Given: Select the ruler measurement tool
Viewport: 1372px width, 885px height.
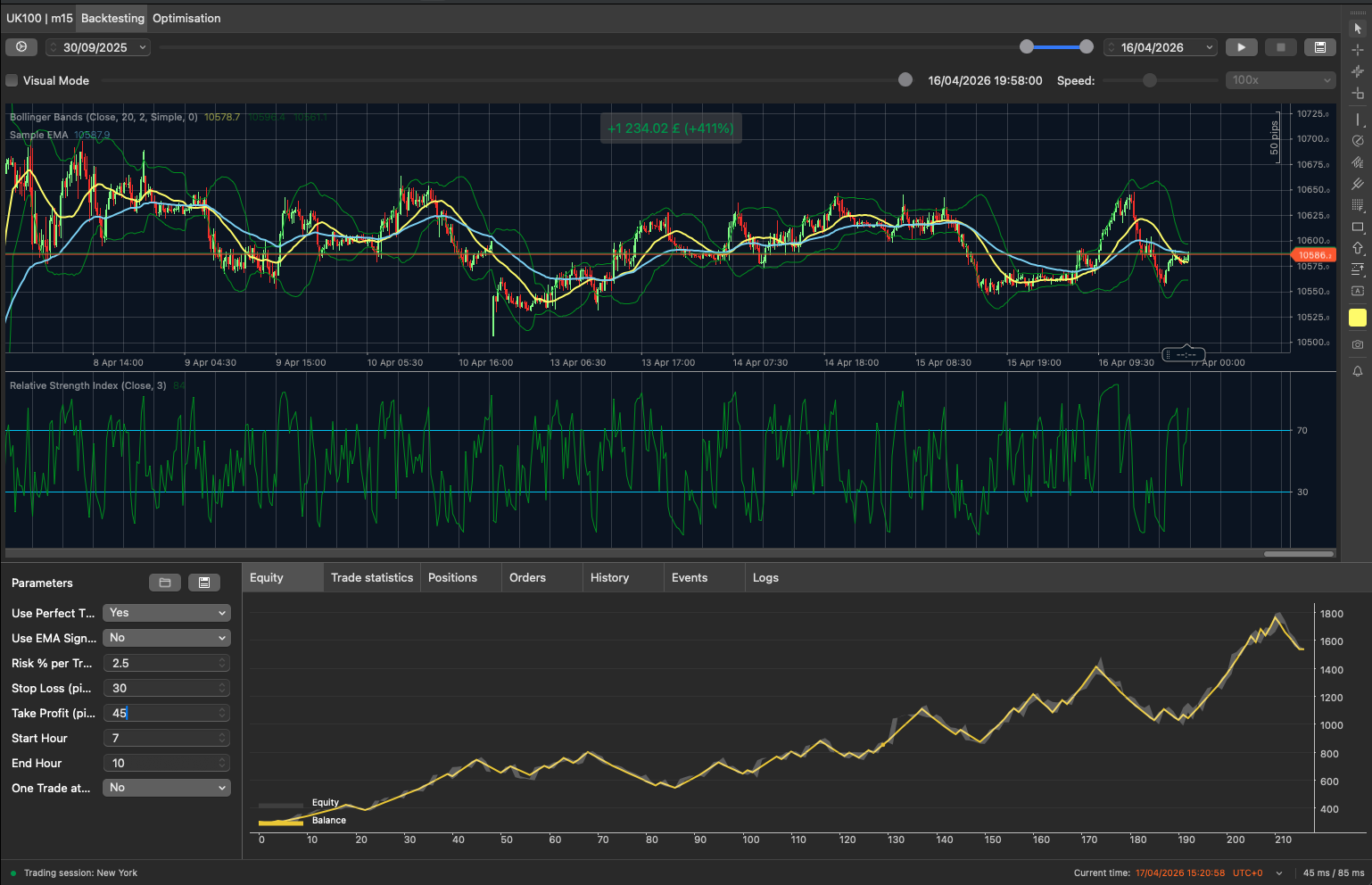Looking at the screenshot, I should click(1358, 93).
